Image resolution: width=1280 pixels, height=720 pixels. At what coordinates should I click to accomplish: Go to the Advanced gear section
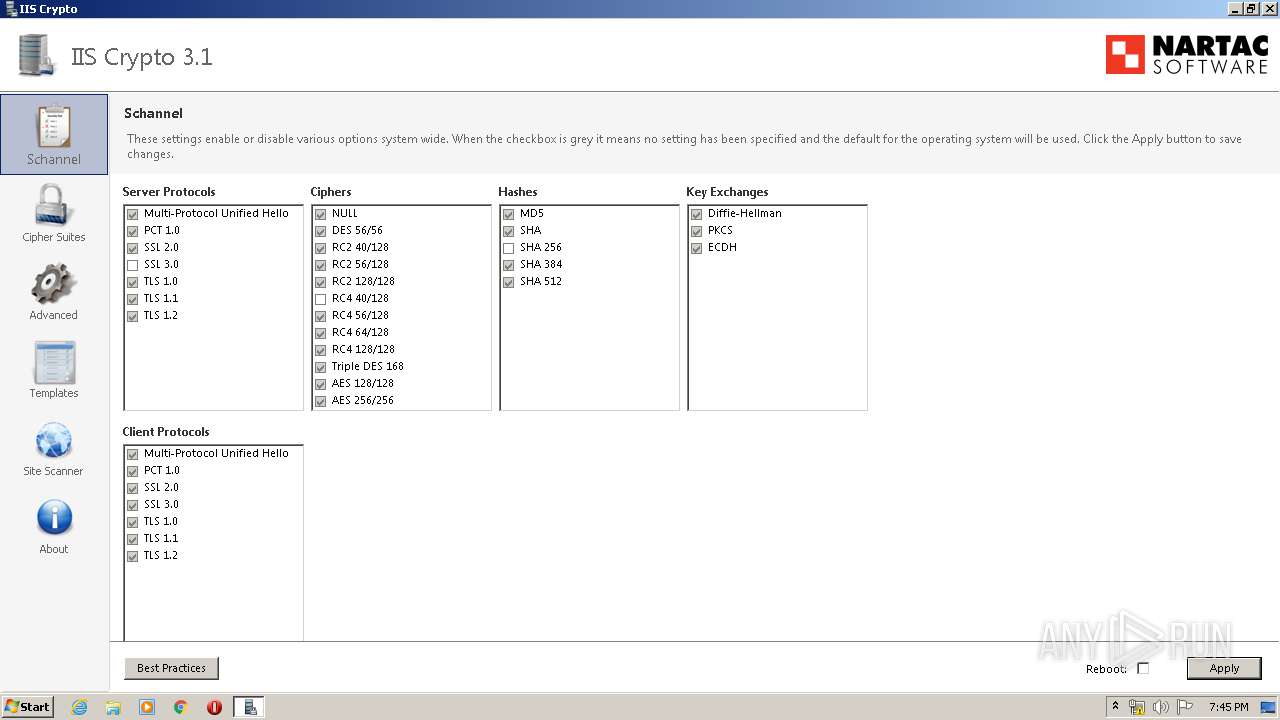(x=54, y=292)
